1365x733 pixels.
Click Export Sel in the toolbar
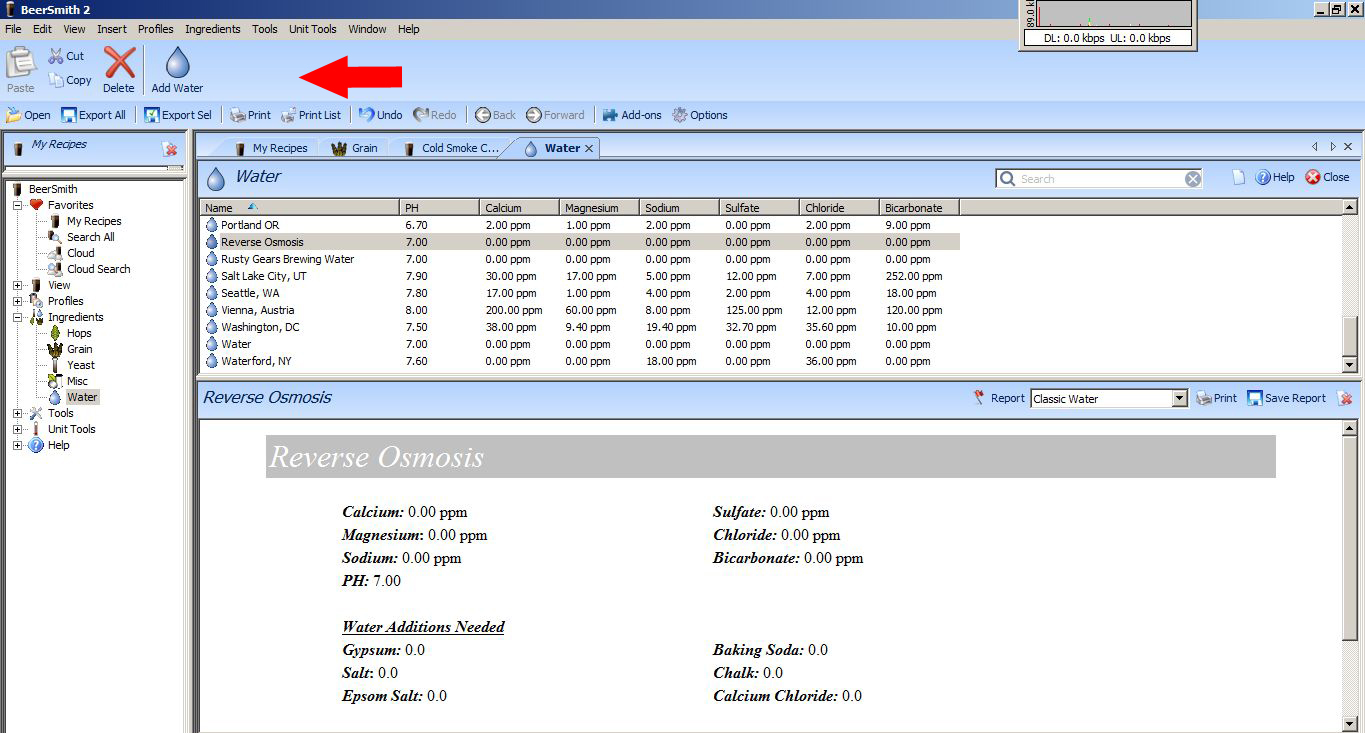click(177, 115)
